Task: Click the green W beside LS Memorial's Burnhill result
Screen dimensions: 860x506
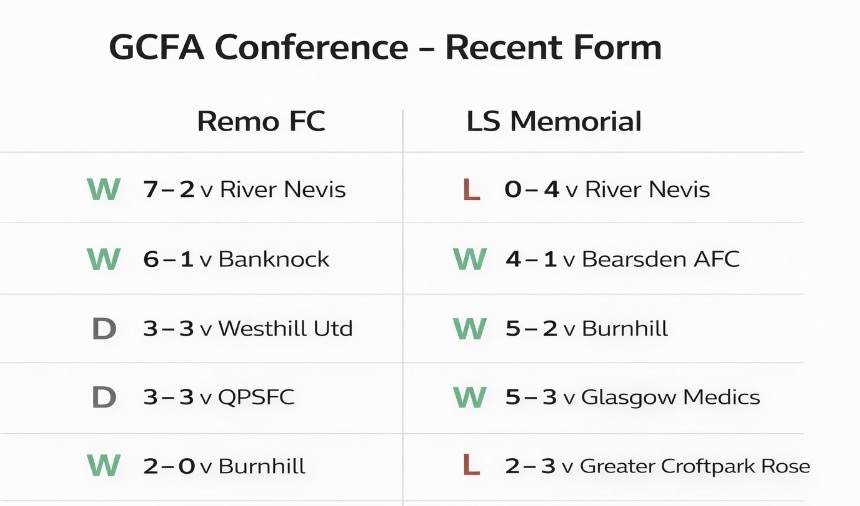Action: click(470, 328)
